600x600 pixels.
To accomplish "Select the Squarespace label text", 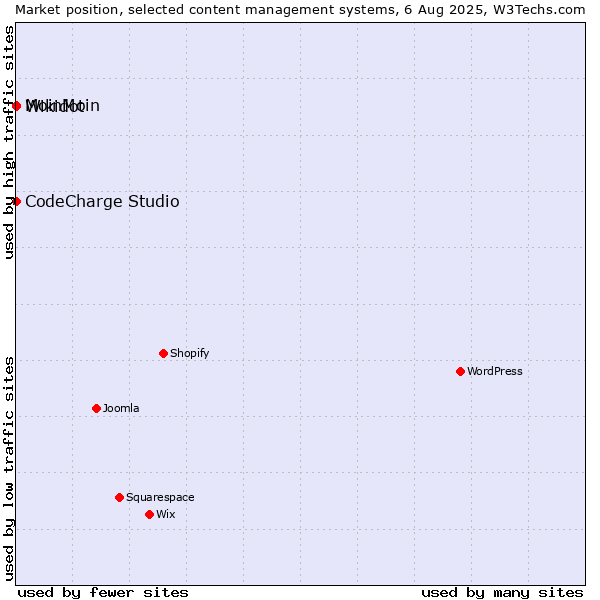I will coord(160,497).
